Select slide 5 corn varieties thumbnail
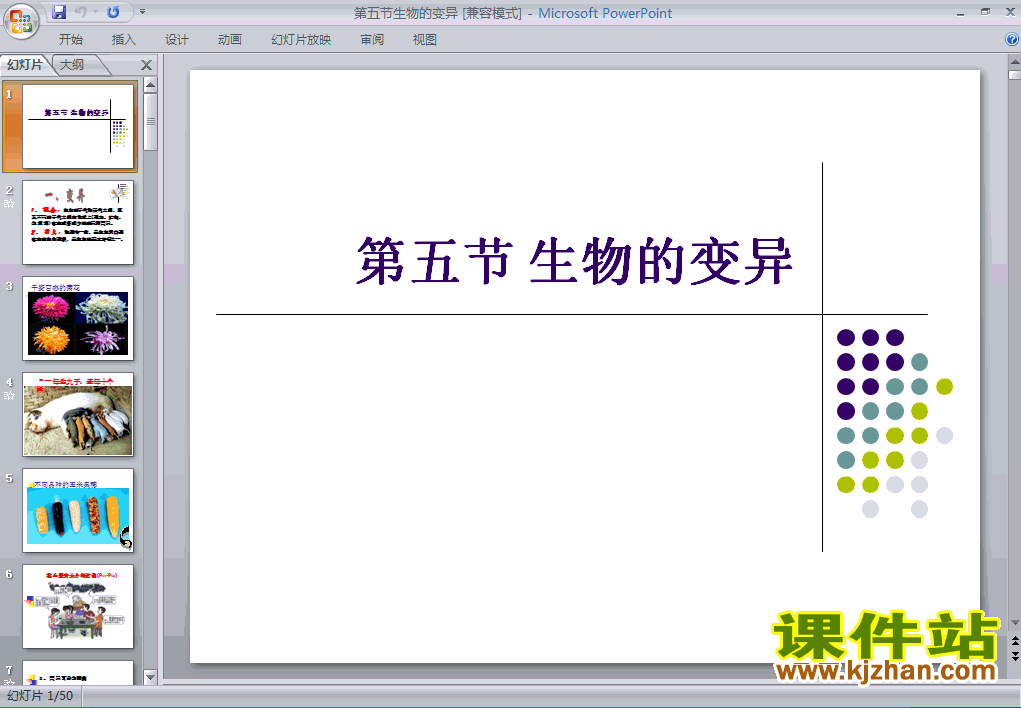The image size is (1021, 708). [x=78, y=511]
